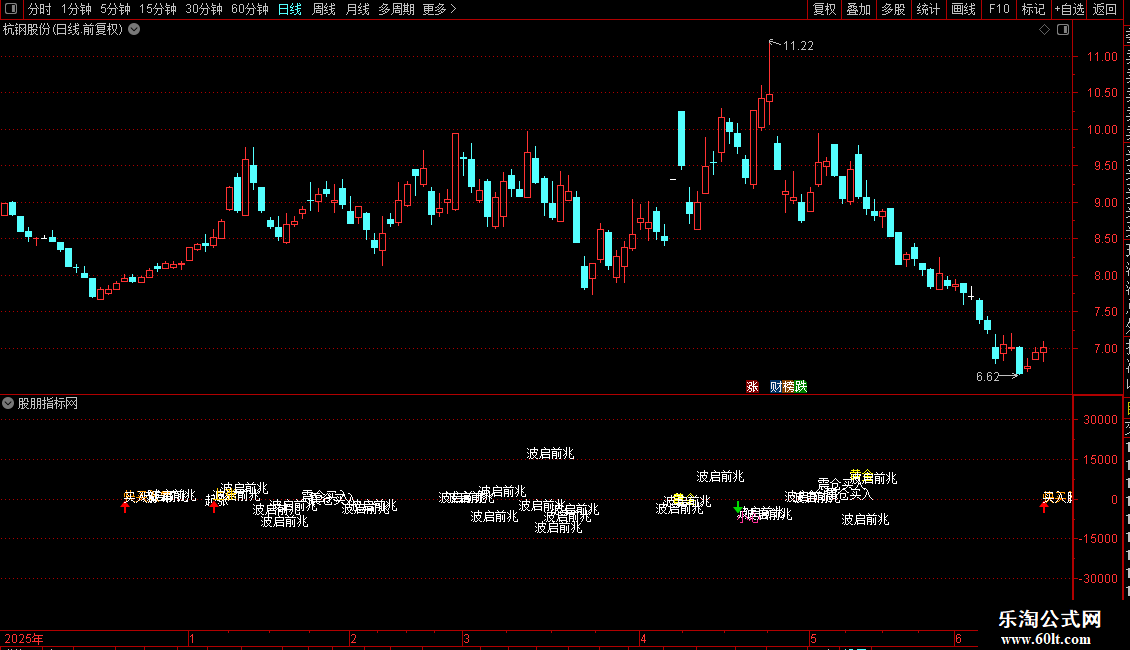This screenshot has height=650, width=1130.
Task: Click the diamond icon at chart top right
Action: point(1044,30)
